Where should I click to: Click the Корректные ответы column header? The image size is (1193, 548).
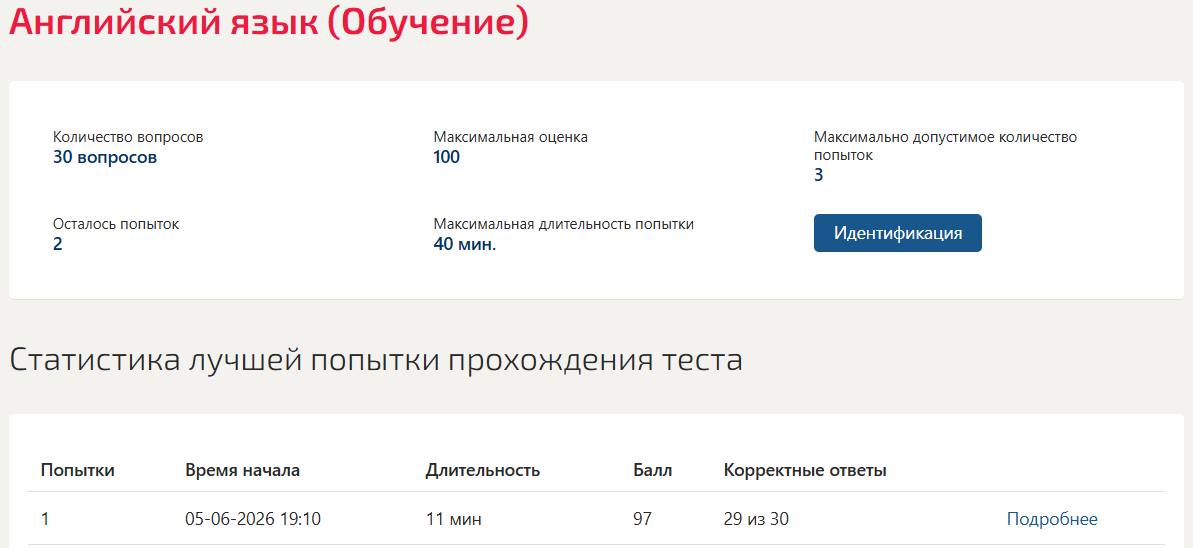(x=805, y=470)
